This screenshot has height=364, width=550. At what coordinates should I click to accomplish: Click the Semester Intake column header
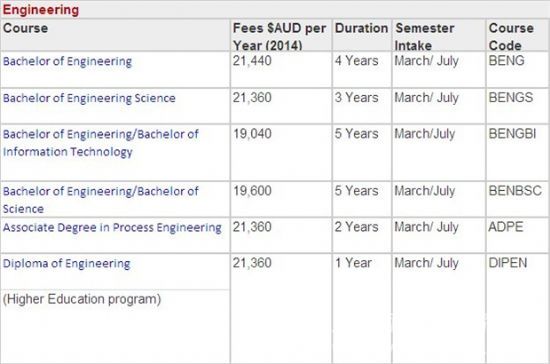click(424, 36)
